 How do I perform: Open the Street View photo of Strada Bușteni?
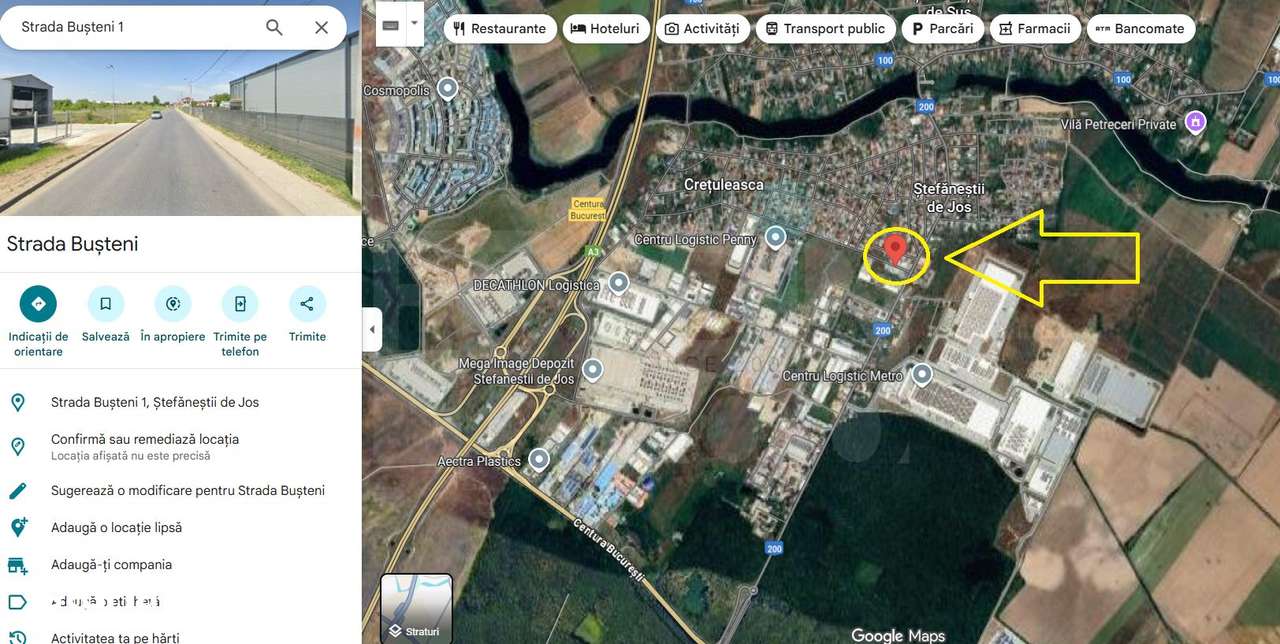(x=180, y=133)
